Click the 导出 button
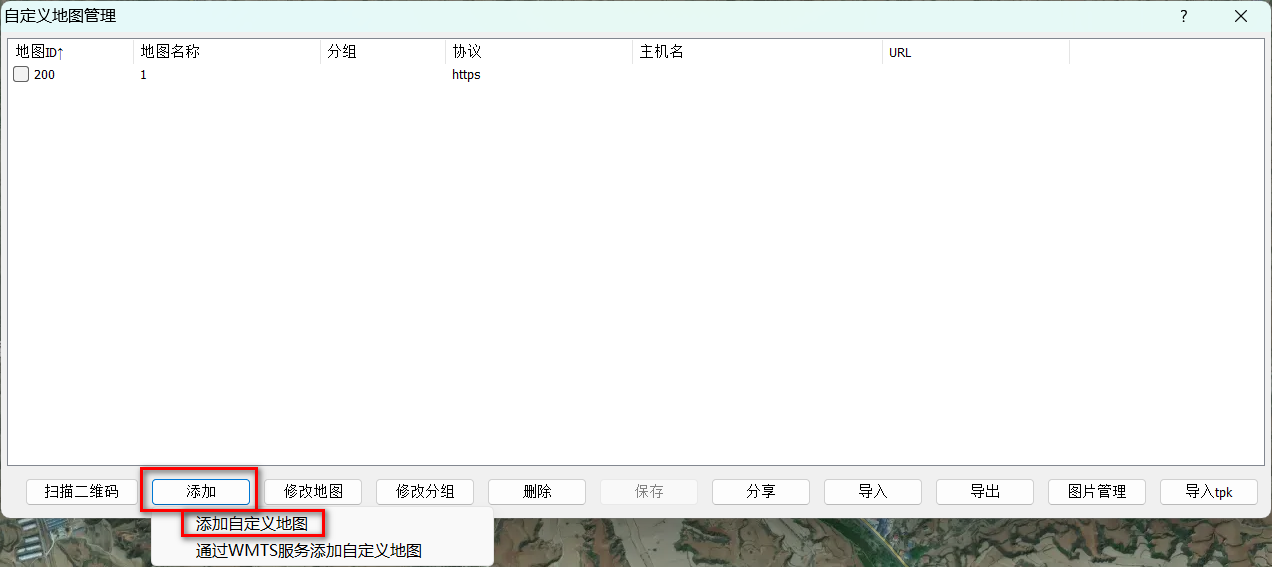This screenshot has height=567, width=1272. (985, 491)
